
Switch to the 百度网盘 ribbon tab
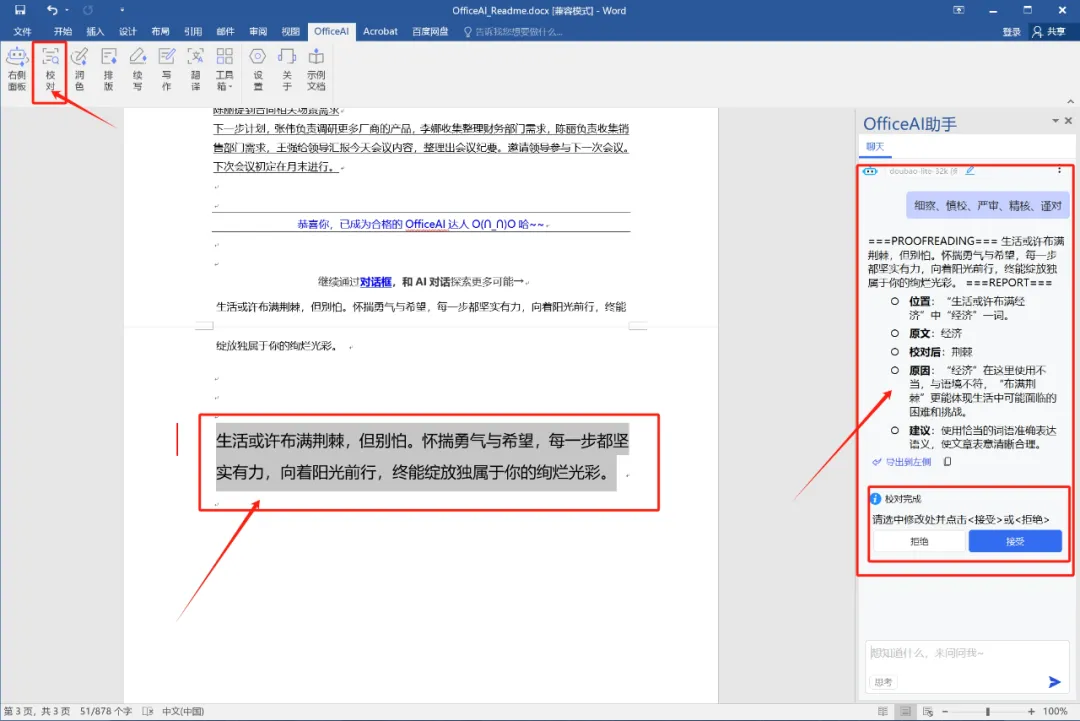tap(430, 32)
